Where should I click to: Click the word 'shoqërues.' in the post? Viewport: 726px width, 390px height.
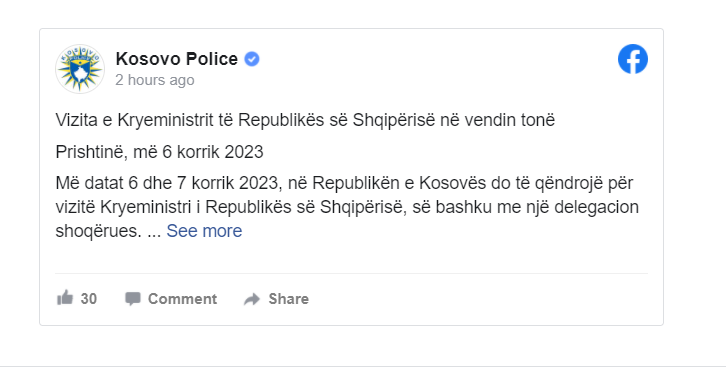click(99, 231)
